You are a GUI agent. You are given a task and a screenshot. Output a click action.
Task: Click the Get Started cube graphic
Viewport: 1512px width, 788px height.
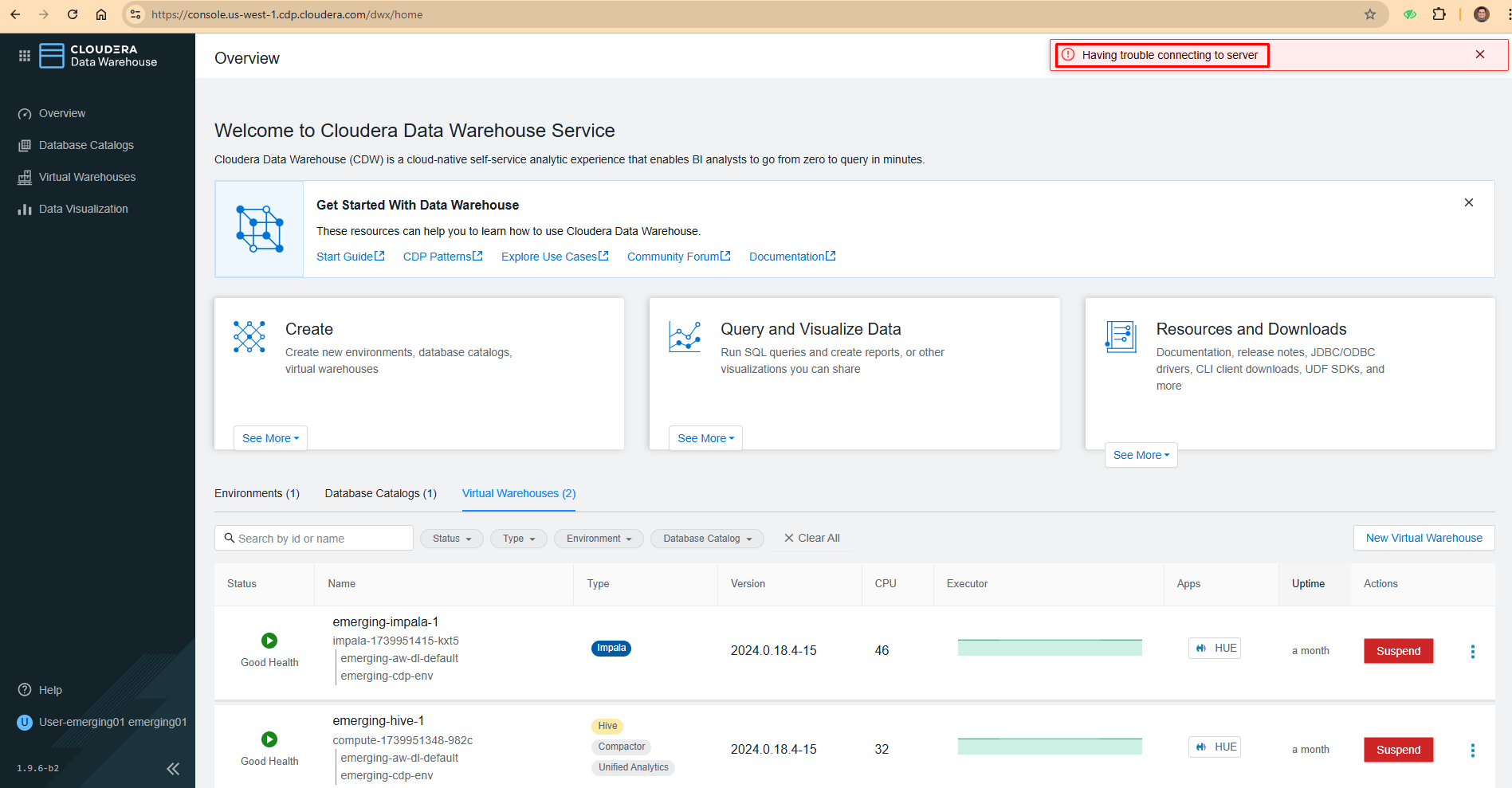[x=259, y=229]
